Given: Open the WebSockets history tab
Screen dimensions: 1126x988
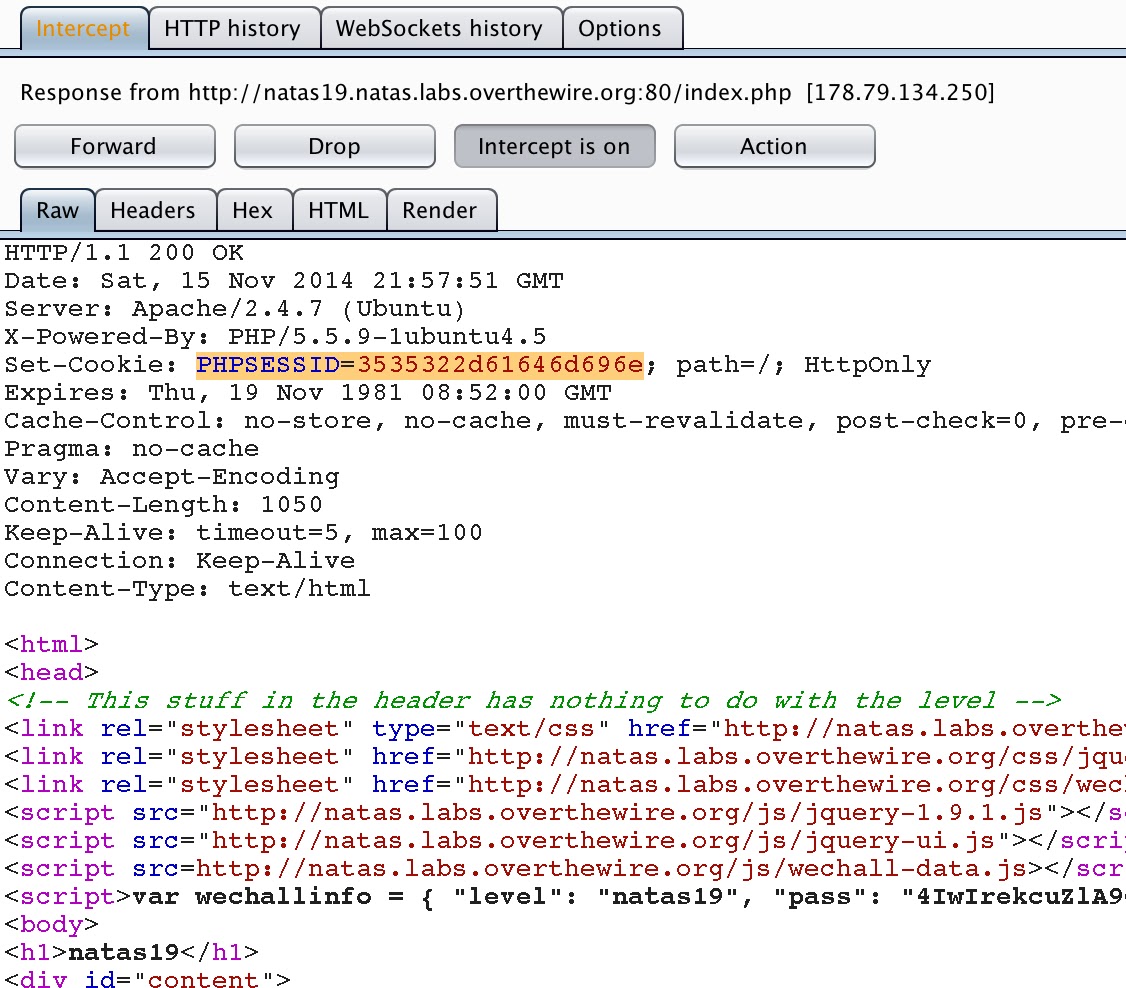Looking at the screenshot, I should tap(441, 28).
